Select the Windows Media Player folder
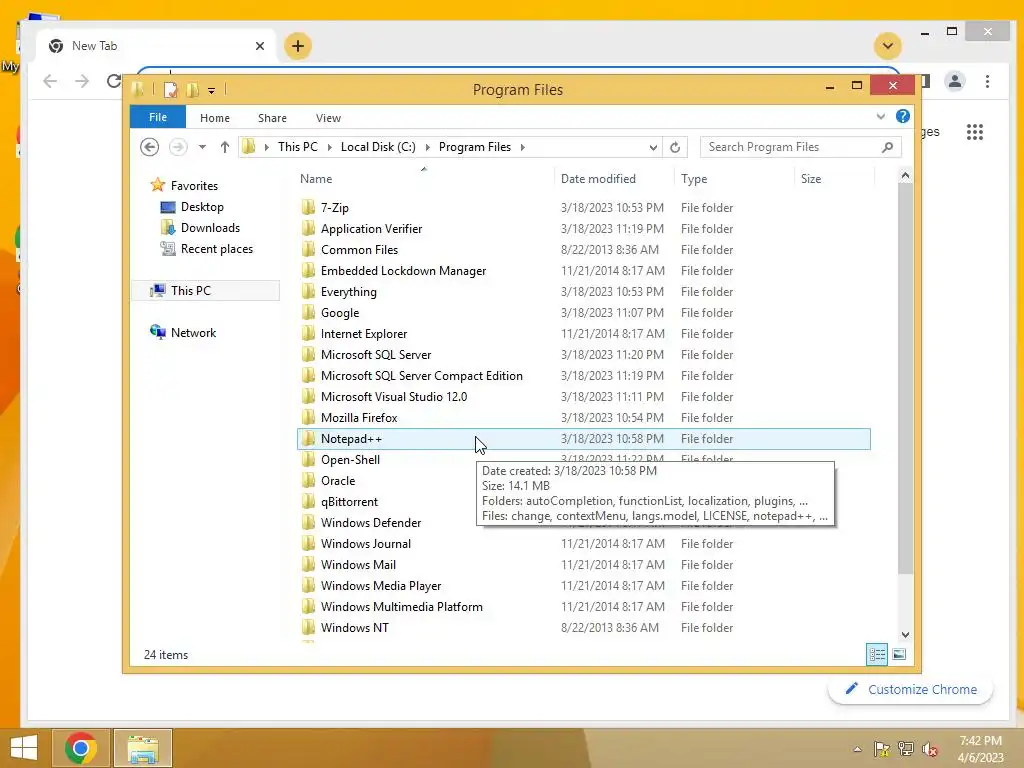The width and height of the screenshot is (1024, 768). (584, 586)
